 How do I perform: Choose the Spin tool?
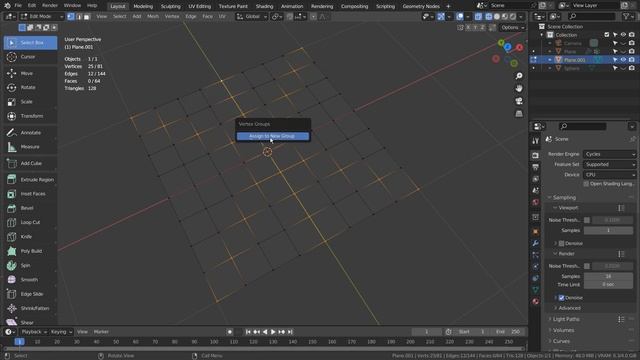point(31,265)
